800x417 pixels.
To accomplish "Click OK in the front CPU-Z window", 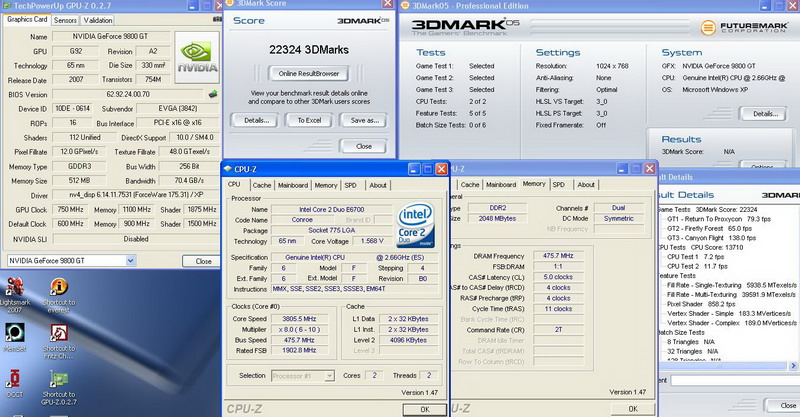I will pyautogui.click(x=424, y=409).
